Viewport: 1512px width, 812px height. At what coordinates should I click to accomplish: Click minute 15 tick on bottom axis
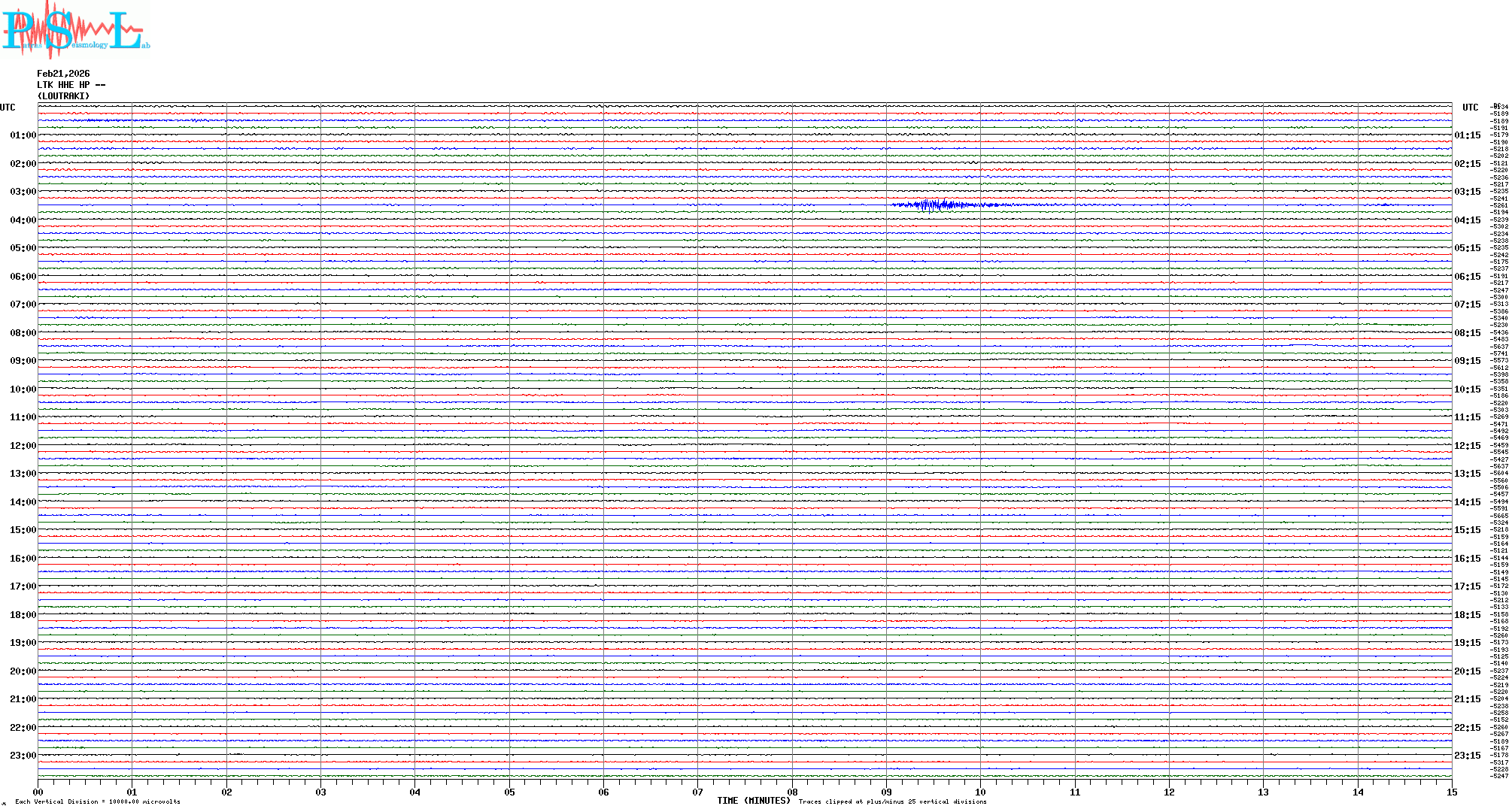[1452, 792]
